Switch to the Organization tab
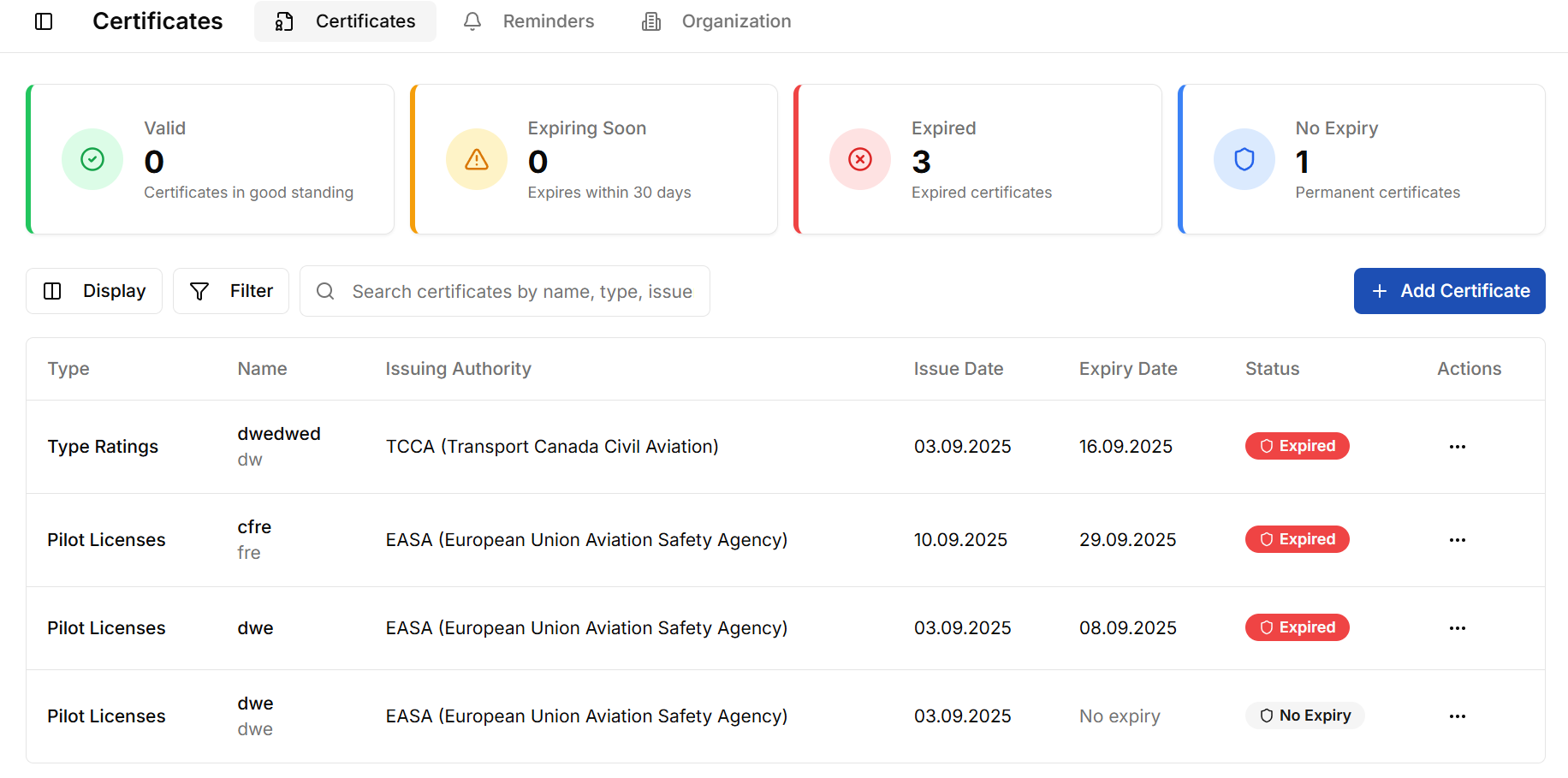The width and height of the screenshot is (1568, 778). pos(716,21)
